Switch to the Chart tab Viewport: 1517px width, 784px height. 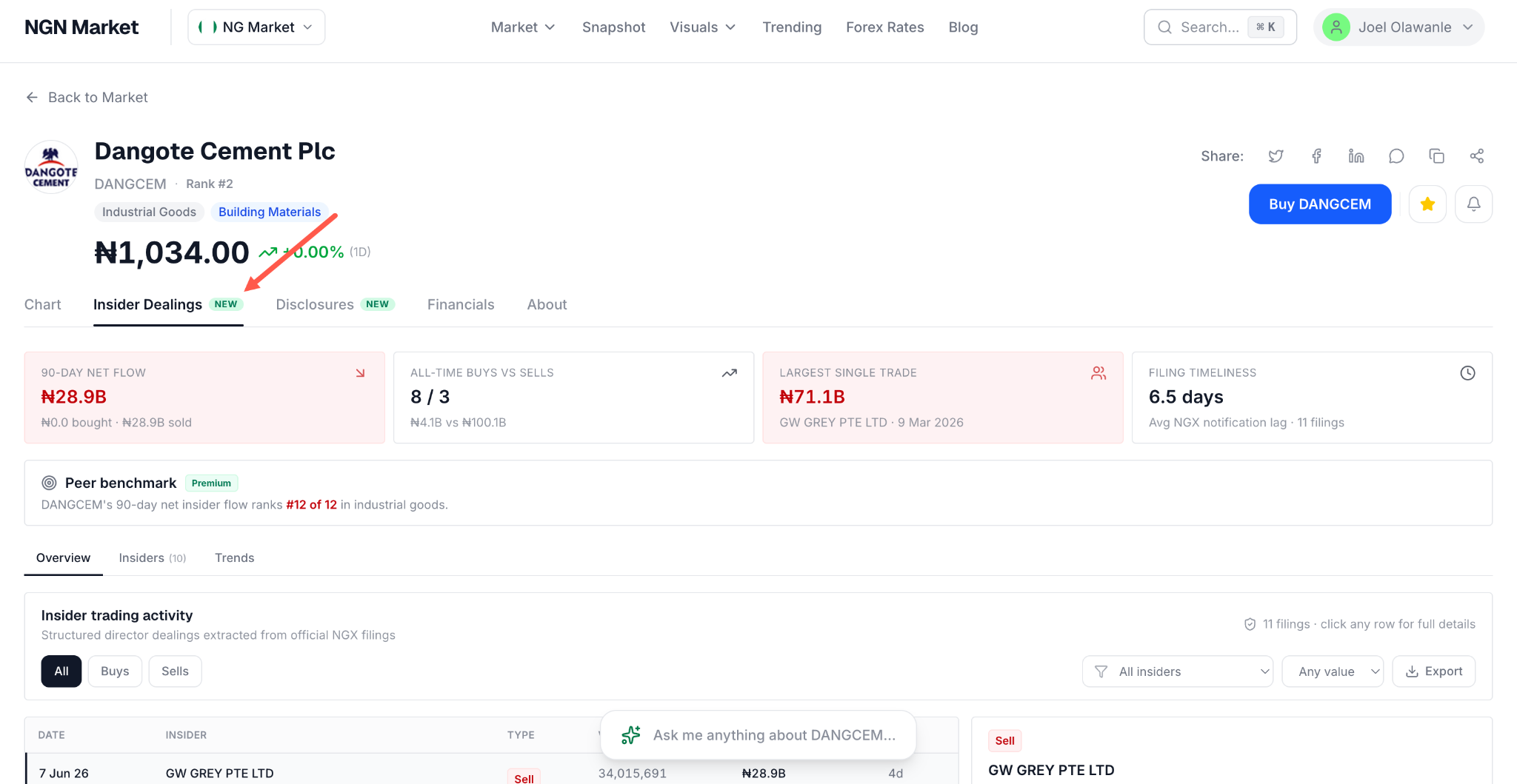tap(43, 305)
